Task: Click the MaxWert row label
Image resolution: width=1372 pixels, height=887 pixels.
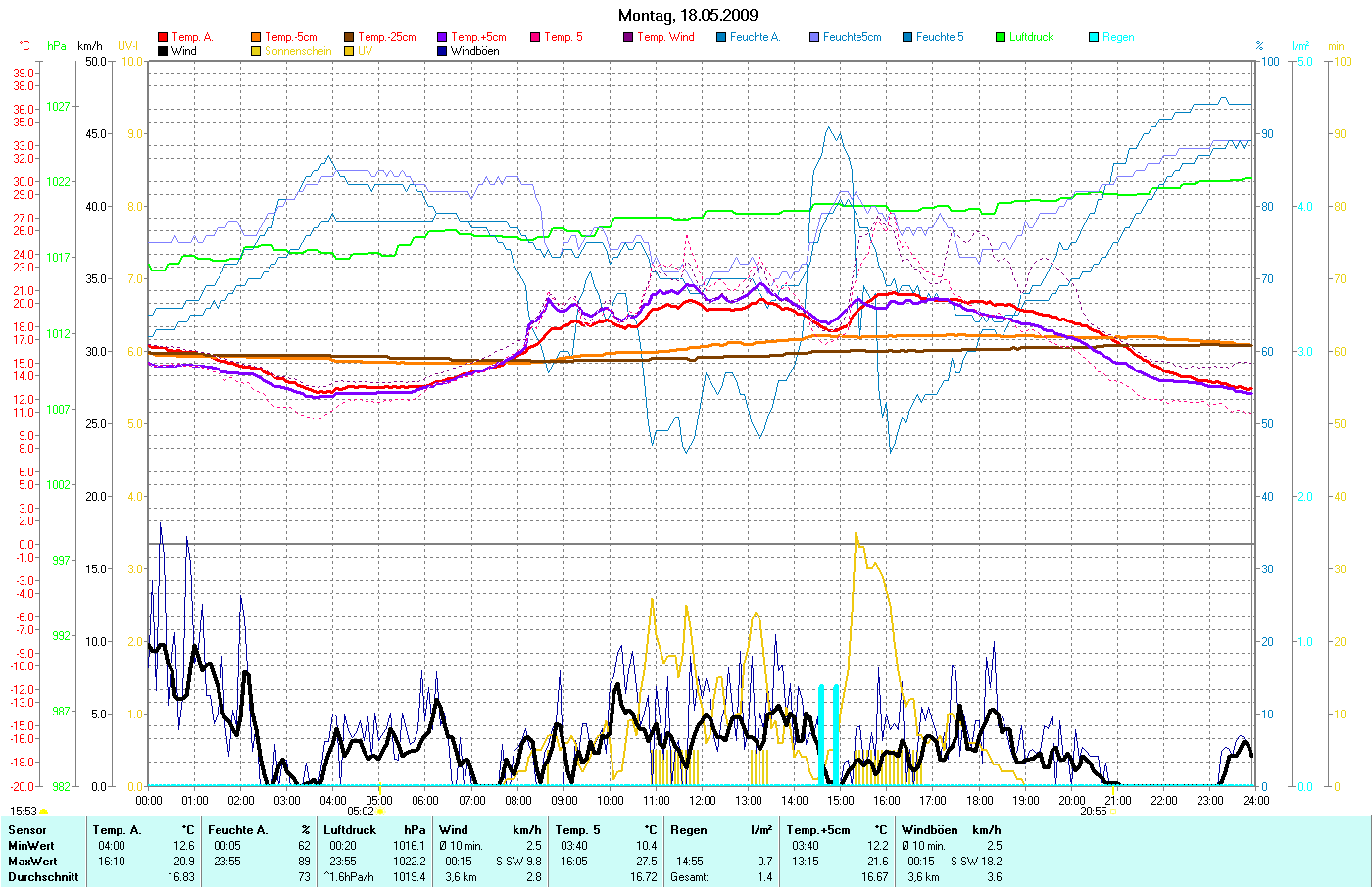Action: click(31, 862)
